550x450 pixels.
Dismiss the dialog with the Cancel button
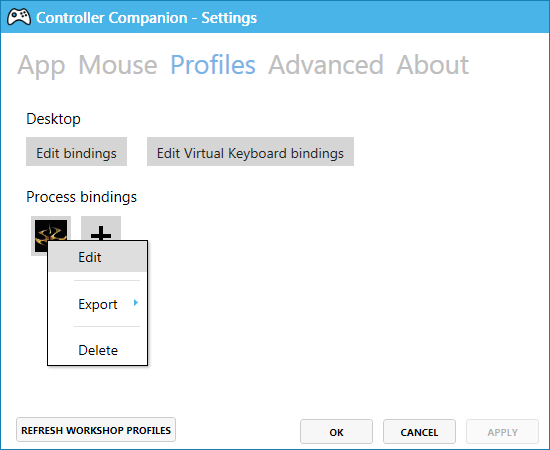click(420, 432)
